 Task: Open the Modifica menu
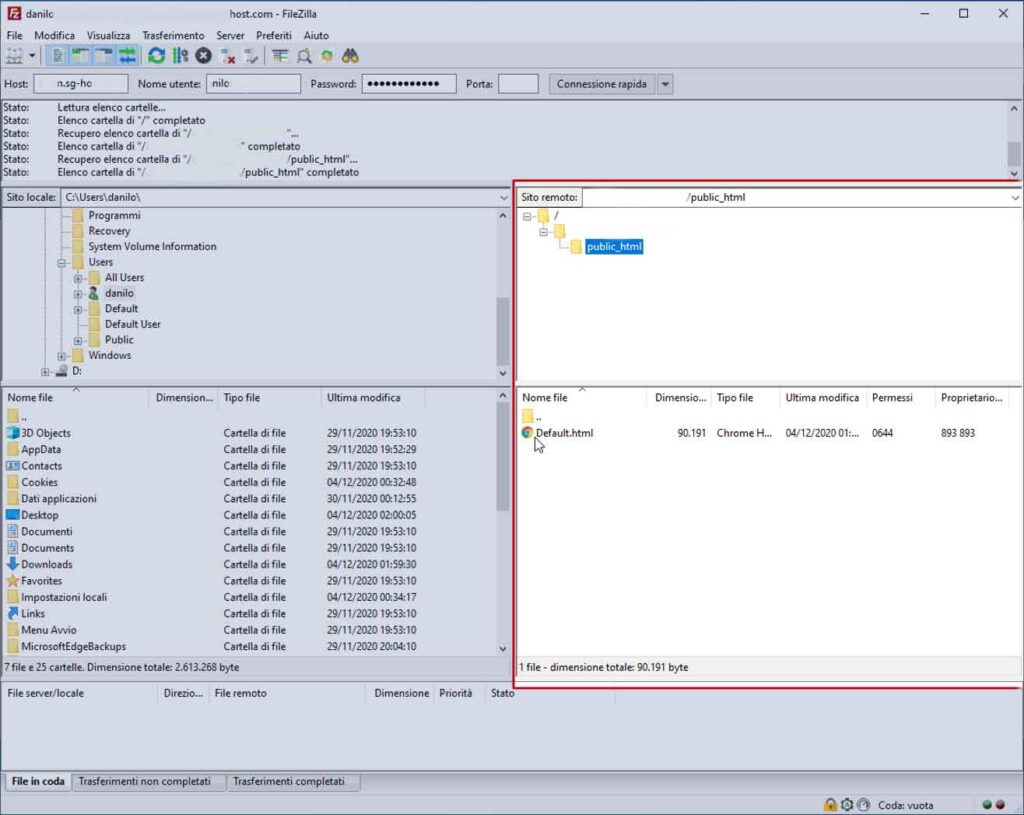pos(54,35)
